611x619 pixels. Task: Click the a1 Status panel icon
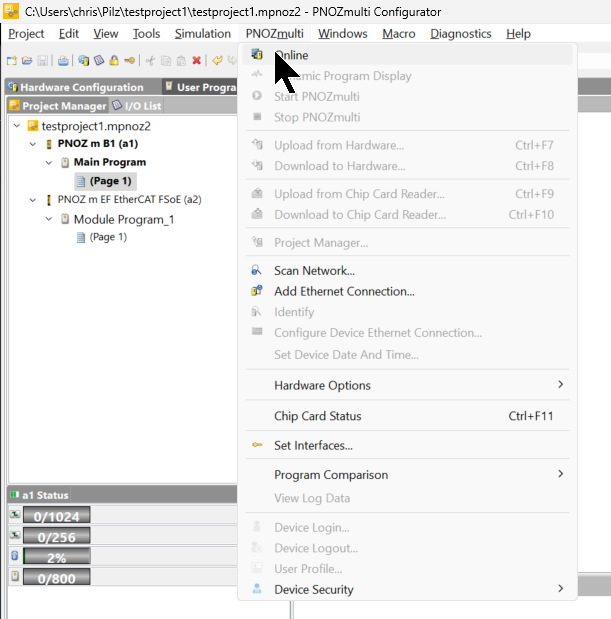pyautogui.click(x=15, y=494)
